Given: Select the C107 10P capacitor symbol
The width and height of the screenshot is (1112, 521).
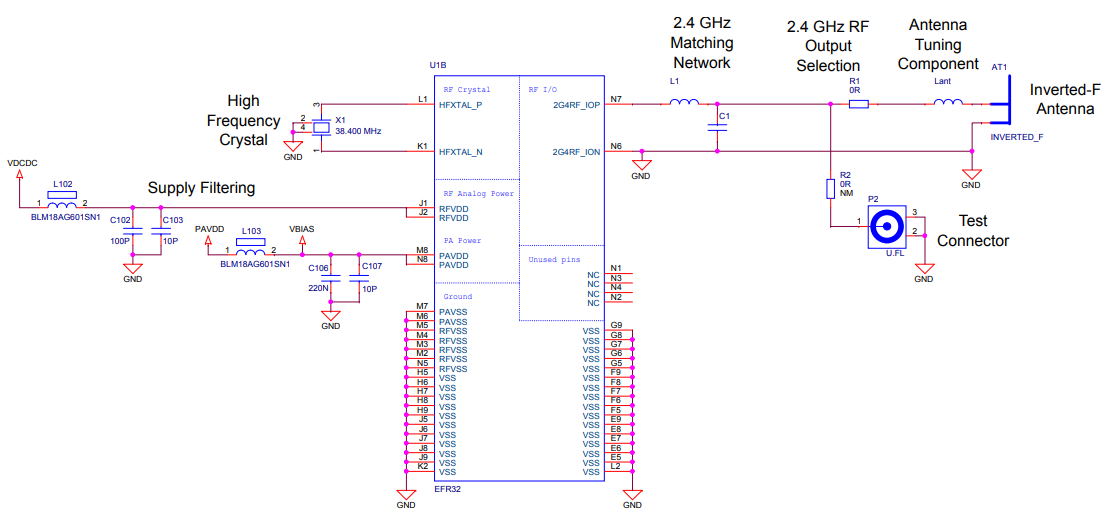Looking at the screenshot, I should (x=360, y=278).
